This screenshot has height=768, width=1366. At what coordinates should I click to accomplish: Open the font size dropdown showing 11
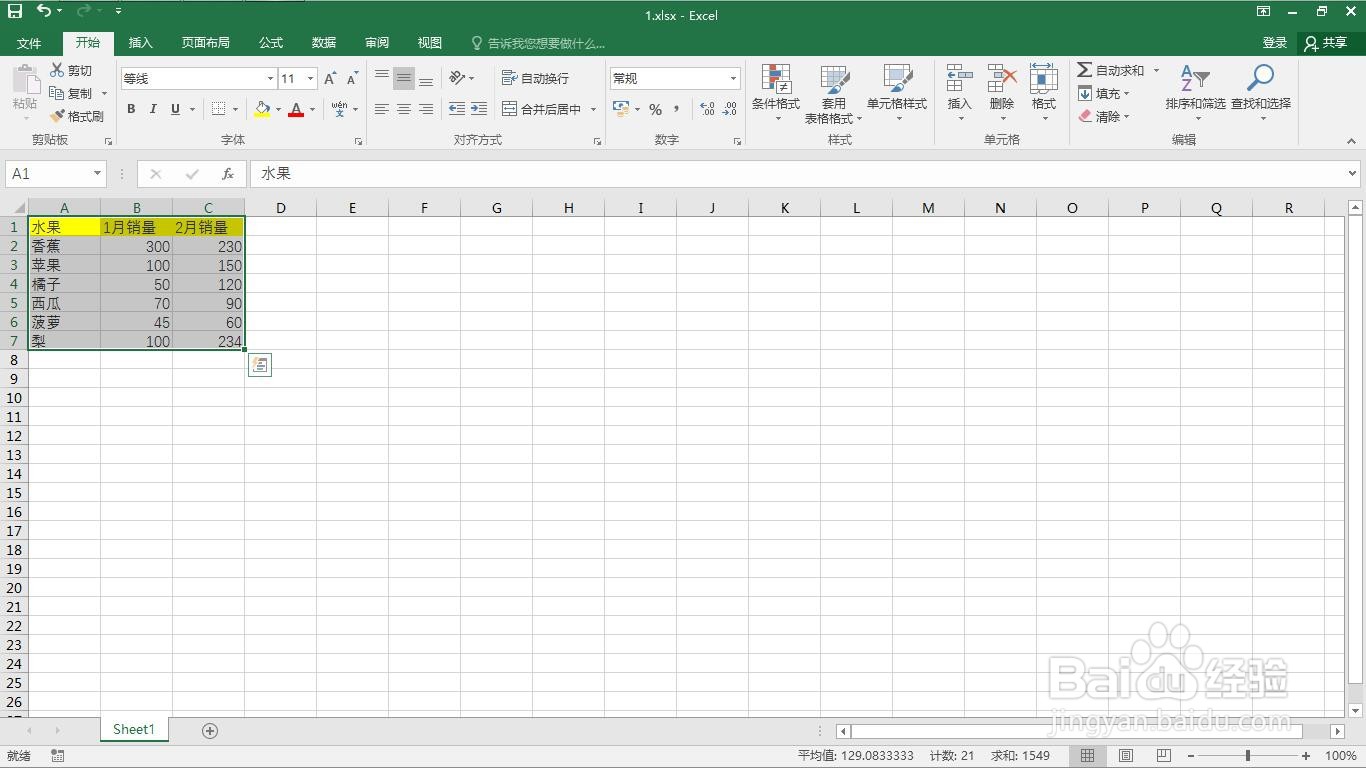pyautogui.click(x=310, y=78)
